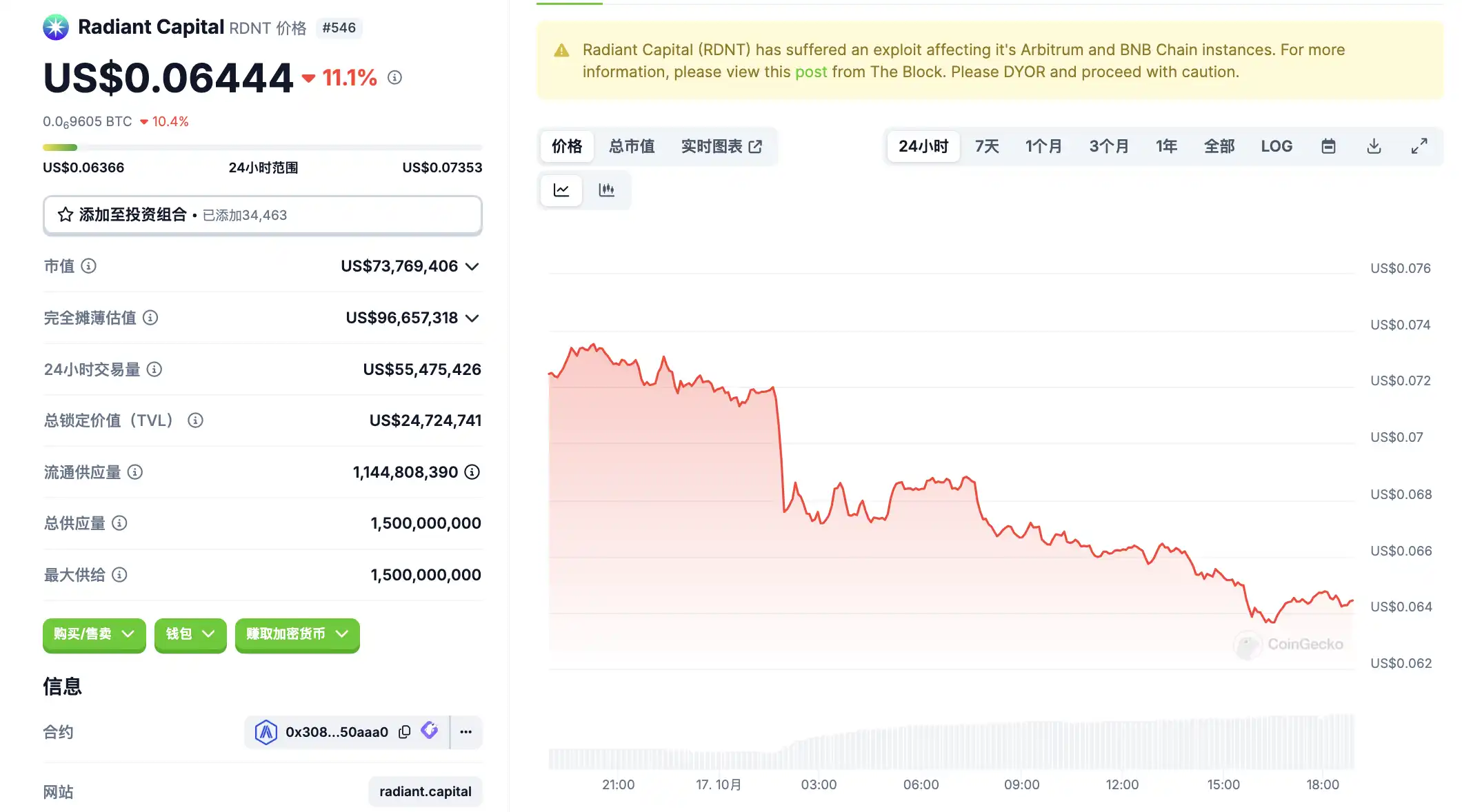Click the download chart data icon

tap(1374, 146)
